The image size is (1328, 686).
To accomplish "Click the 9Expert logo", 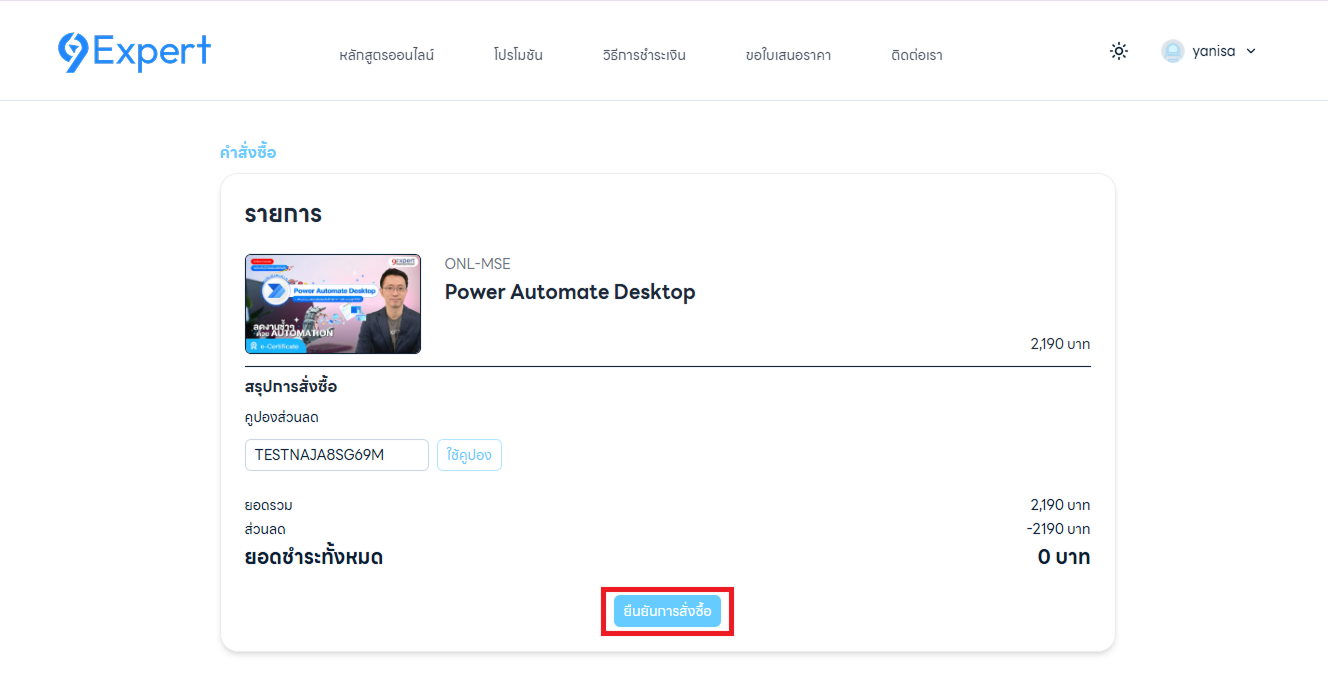I will coord(135,52).
